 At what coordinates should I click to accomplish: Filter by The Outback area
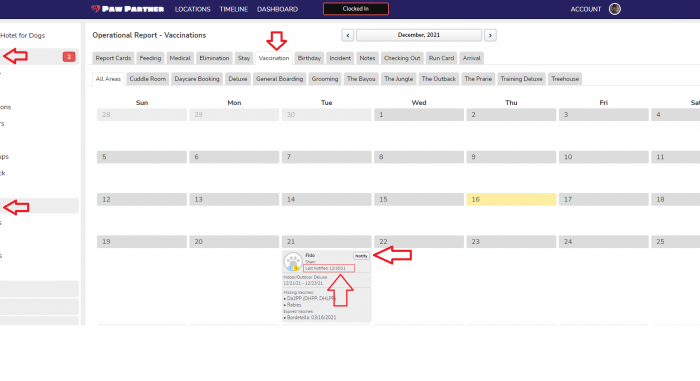439,79
